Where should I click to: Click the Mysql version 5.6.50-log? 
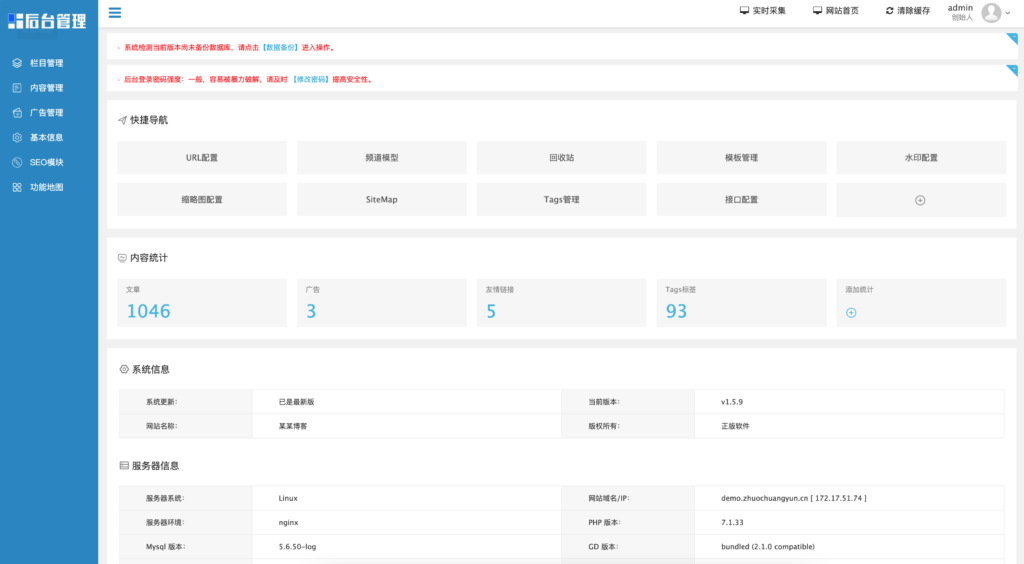pyautogui.click(x=297, y=546)
